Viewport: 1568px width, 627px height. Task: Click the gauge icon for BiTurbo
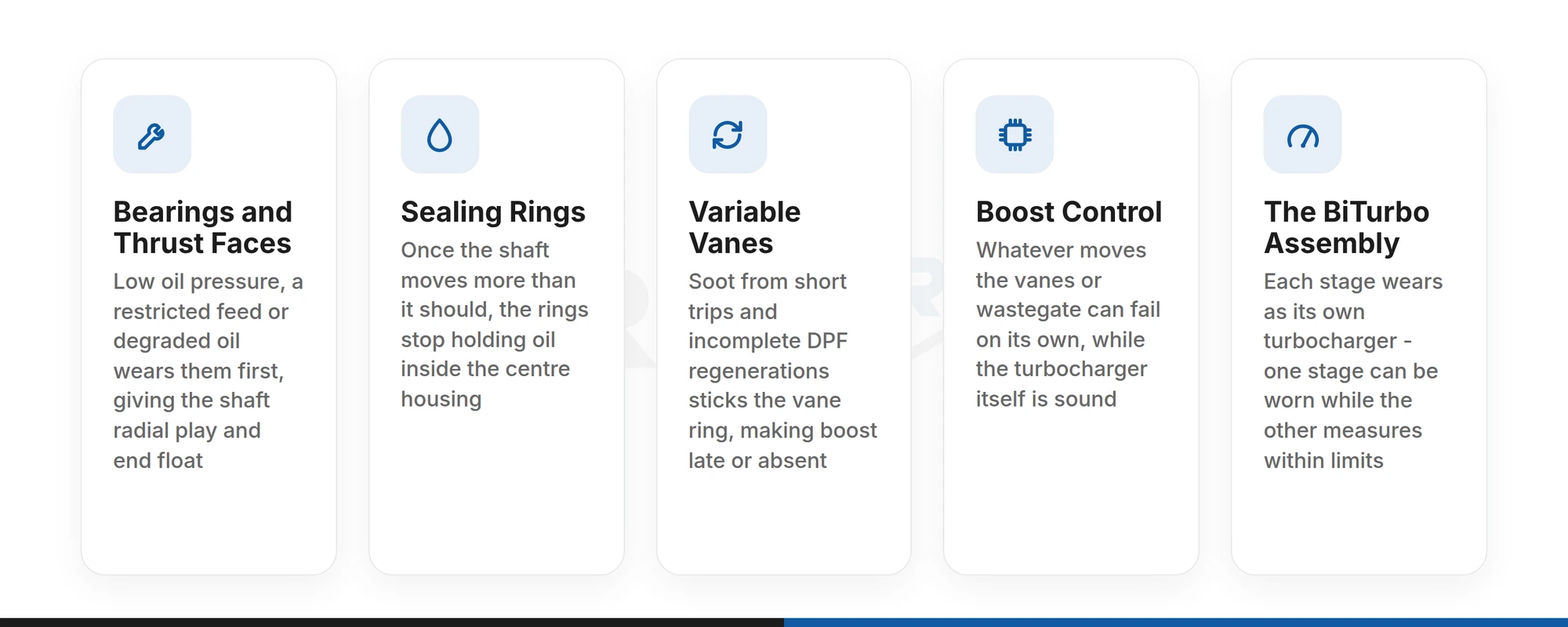tap(1302, 135)
